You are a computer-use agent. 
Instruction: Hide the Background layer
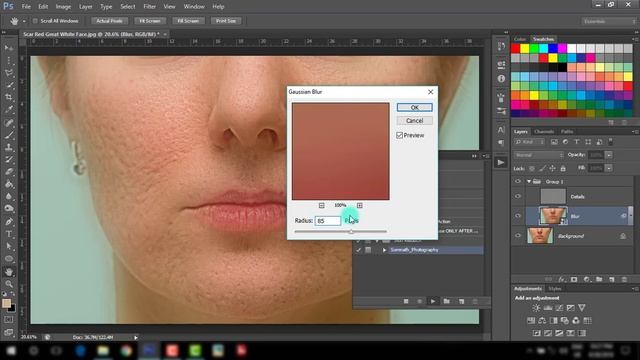coord(518,236)
